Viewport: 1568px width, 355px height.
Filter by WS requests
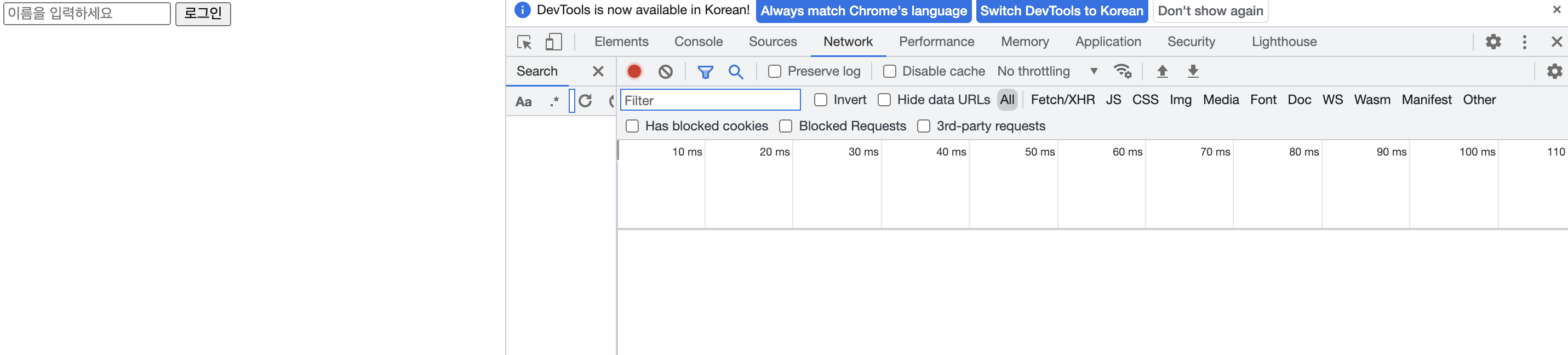(x=1332, y=100)
